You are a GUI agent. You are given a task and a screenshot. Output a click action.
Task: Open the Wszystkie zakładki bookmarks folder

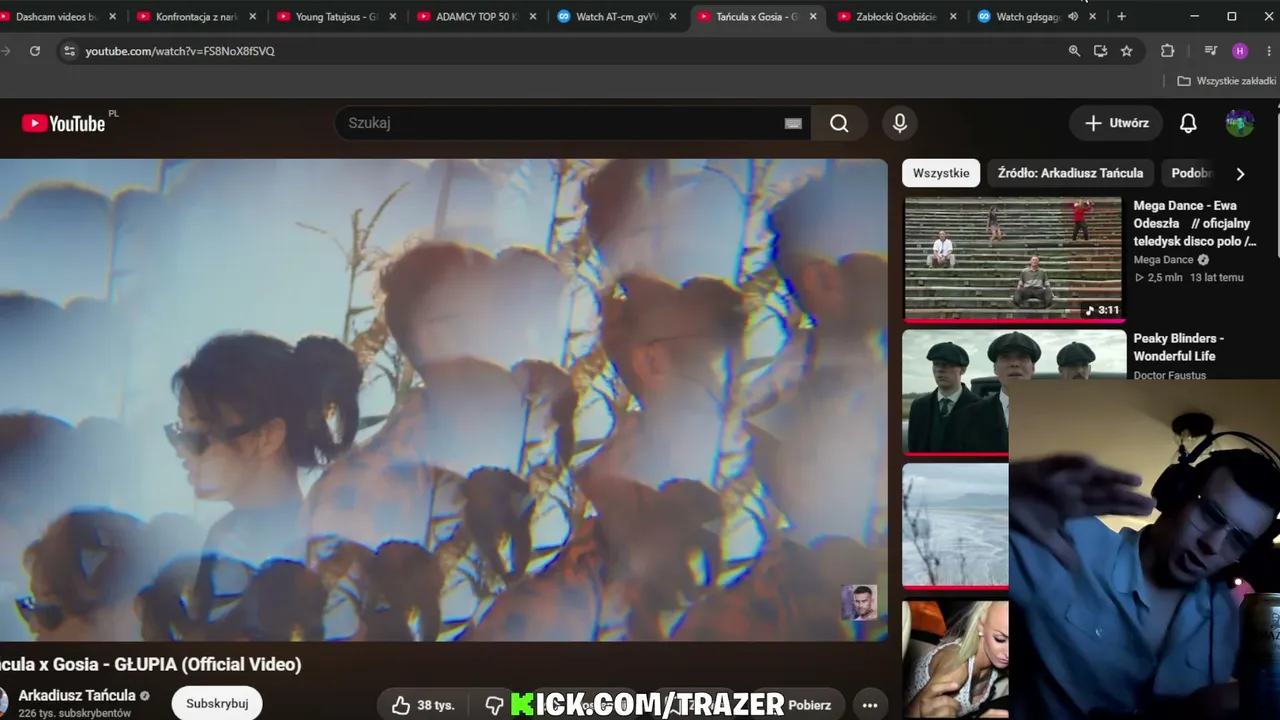1227,81
